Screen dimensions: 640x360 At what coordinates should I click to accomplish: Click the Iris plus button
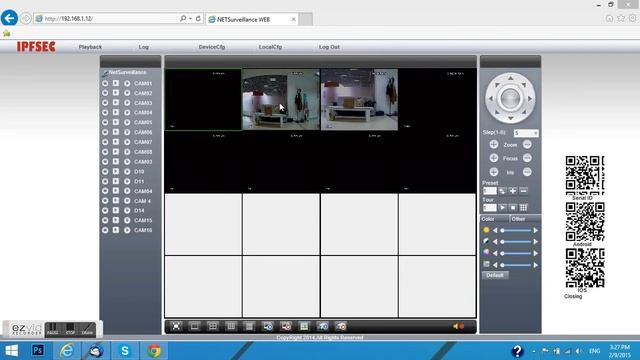[x=493, y=172]
